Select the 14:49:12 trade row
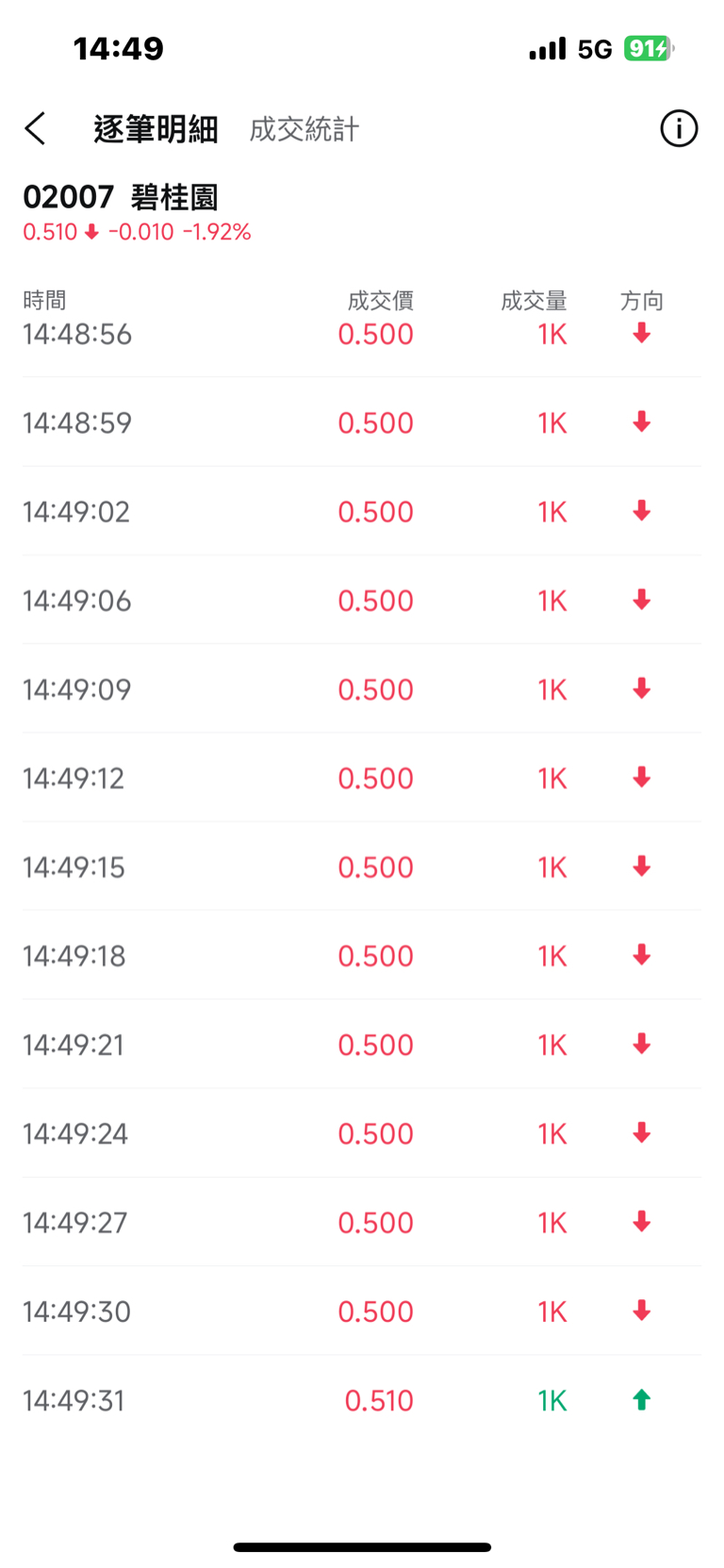 coord(362,778)
